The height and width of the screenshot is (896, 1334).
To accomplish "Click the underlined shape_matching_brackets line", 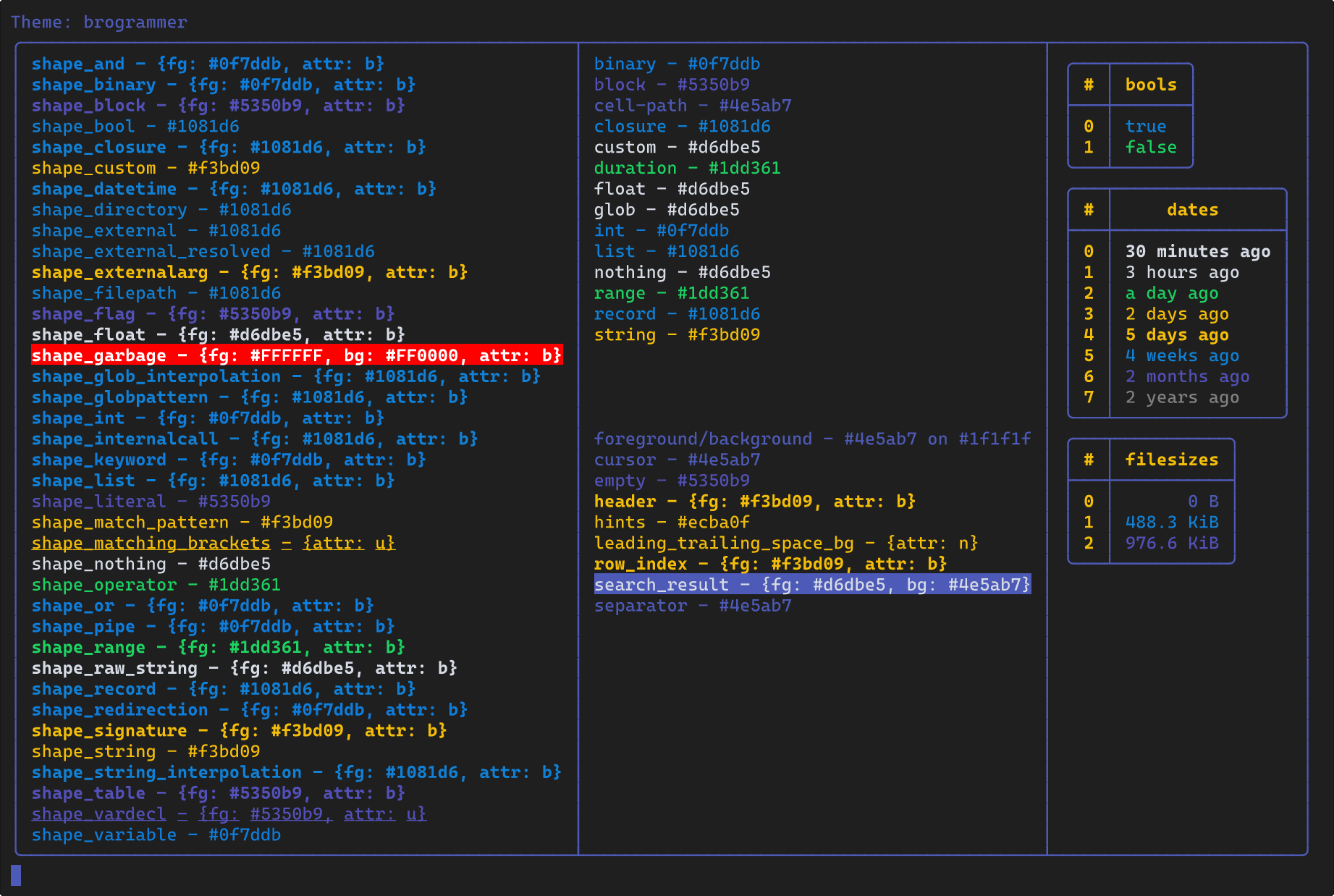I will (x=214, y=544).
